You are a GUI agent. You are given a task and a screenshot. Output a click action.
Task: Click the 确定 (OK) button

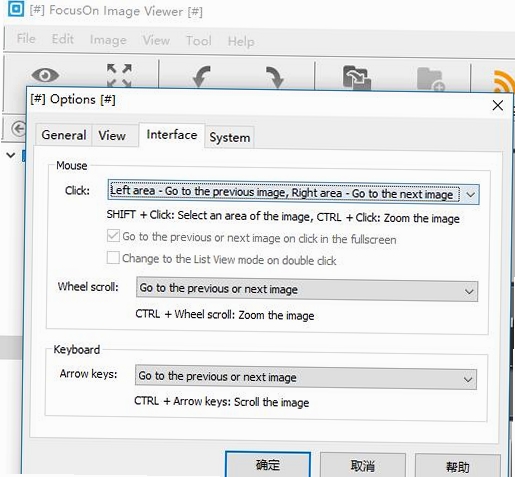(268, 464)
